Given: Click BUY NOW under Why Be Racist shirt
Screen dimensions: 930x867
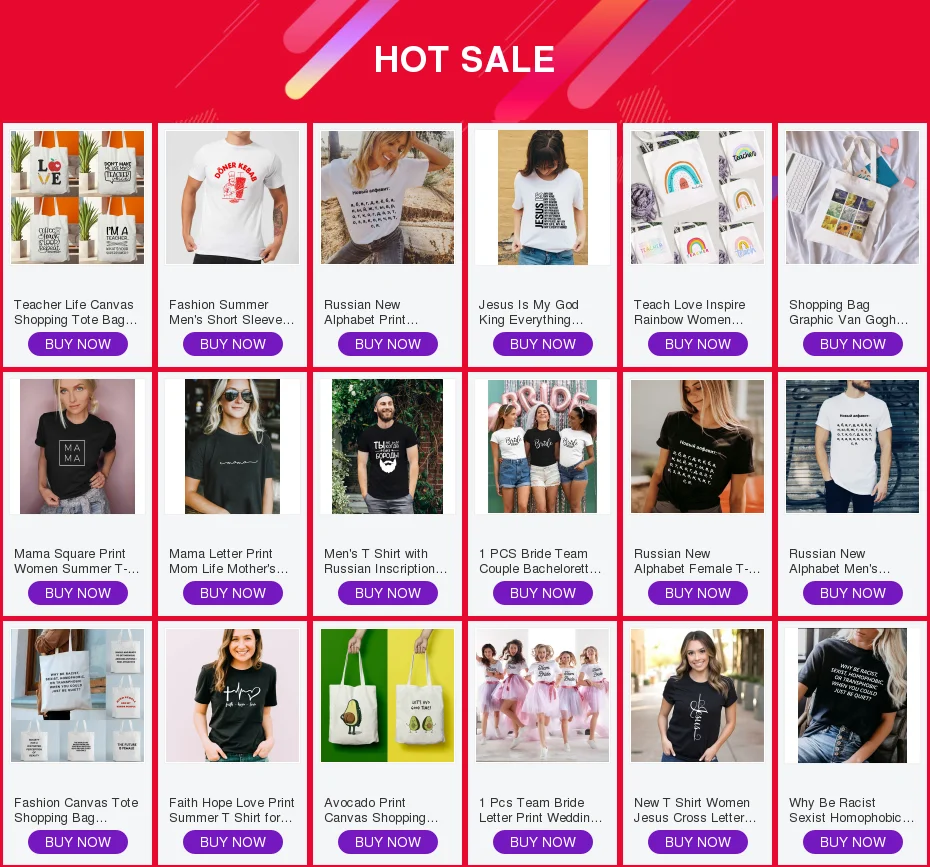Looking at the screenshot, I should (853, 842).
